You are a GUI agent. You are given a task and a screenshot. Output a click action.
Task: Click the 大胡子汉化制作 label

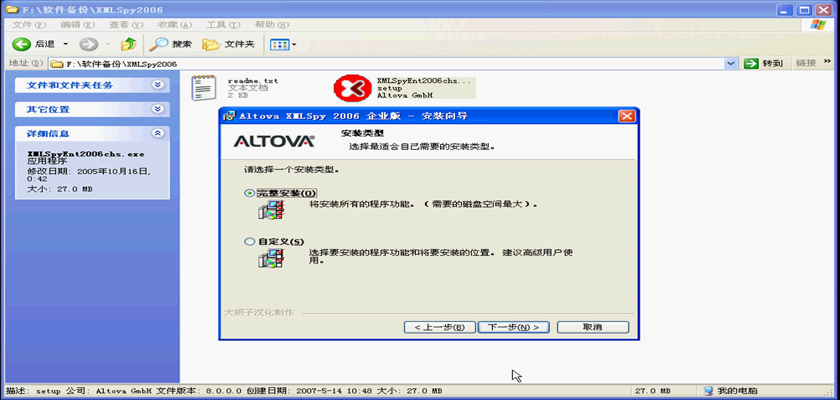tap(258, 312)
